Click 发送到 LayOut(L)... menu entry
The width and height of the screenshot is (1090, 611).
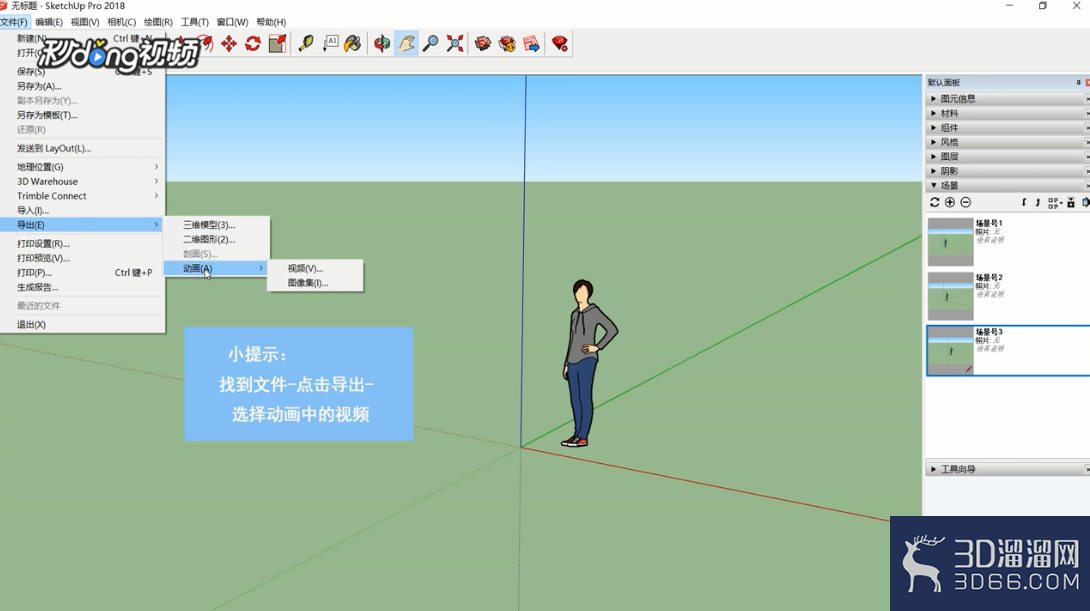pyautogui.click(x=83, y=148)
